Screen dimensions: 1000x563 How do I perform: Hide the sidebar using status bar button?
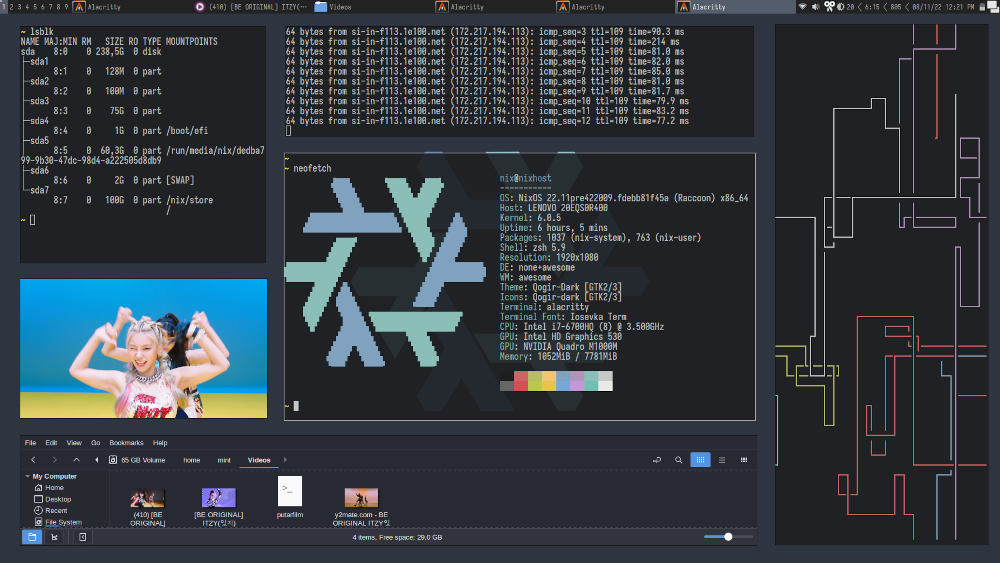(83, 537)
